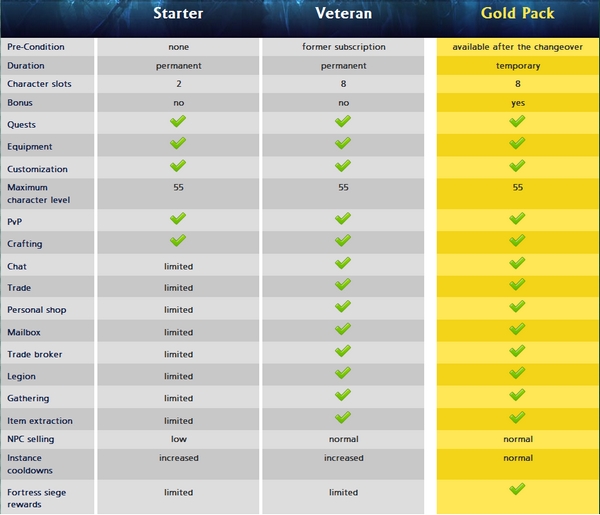The height and width of the screenshot is (515, 600).
Task: Click the Starter 'limited' value for Chat
Action: 178,266
